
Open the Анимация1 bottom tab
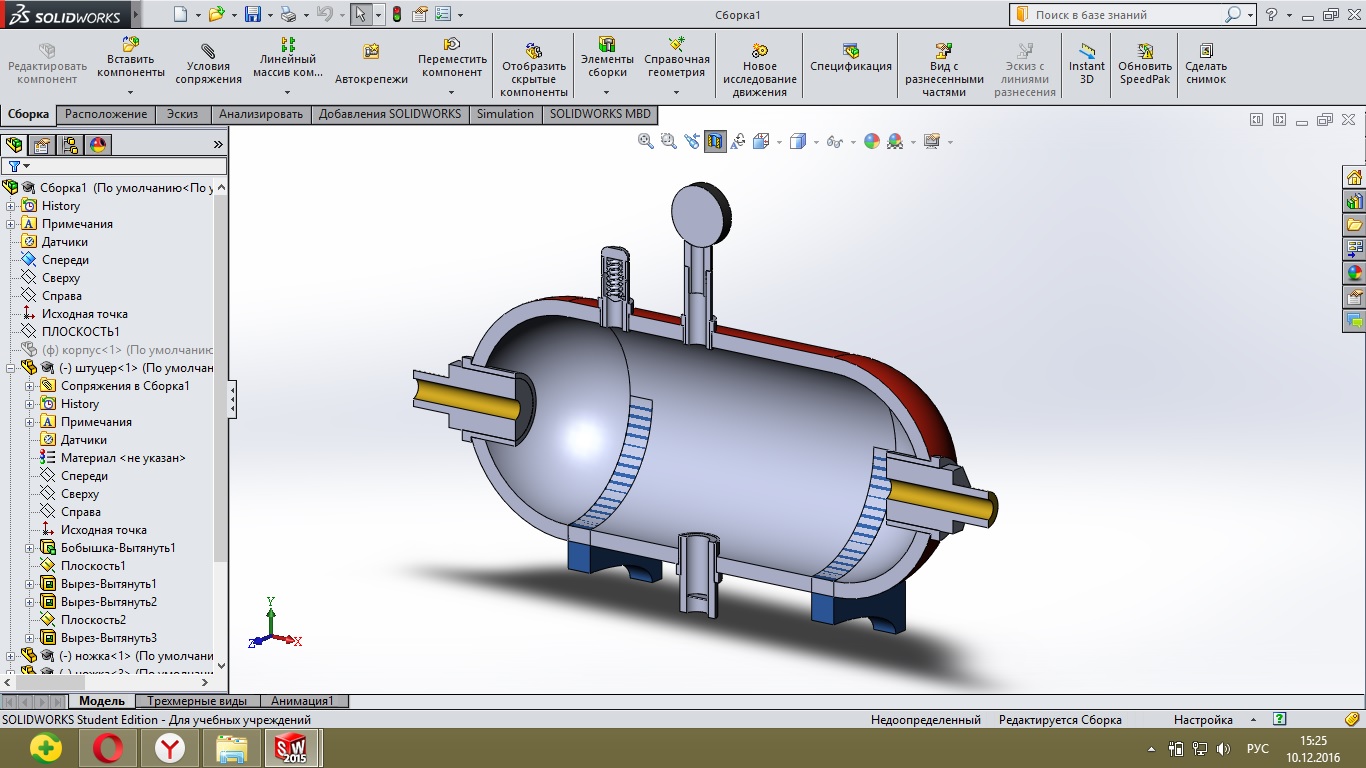[x=302, y=701]
